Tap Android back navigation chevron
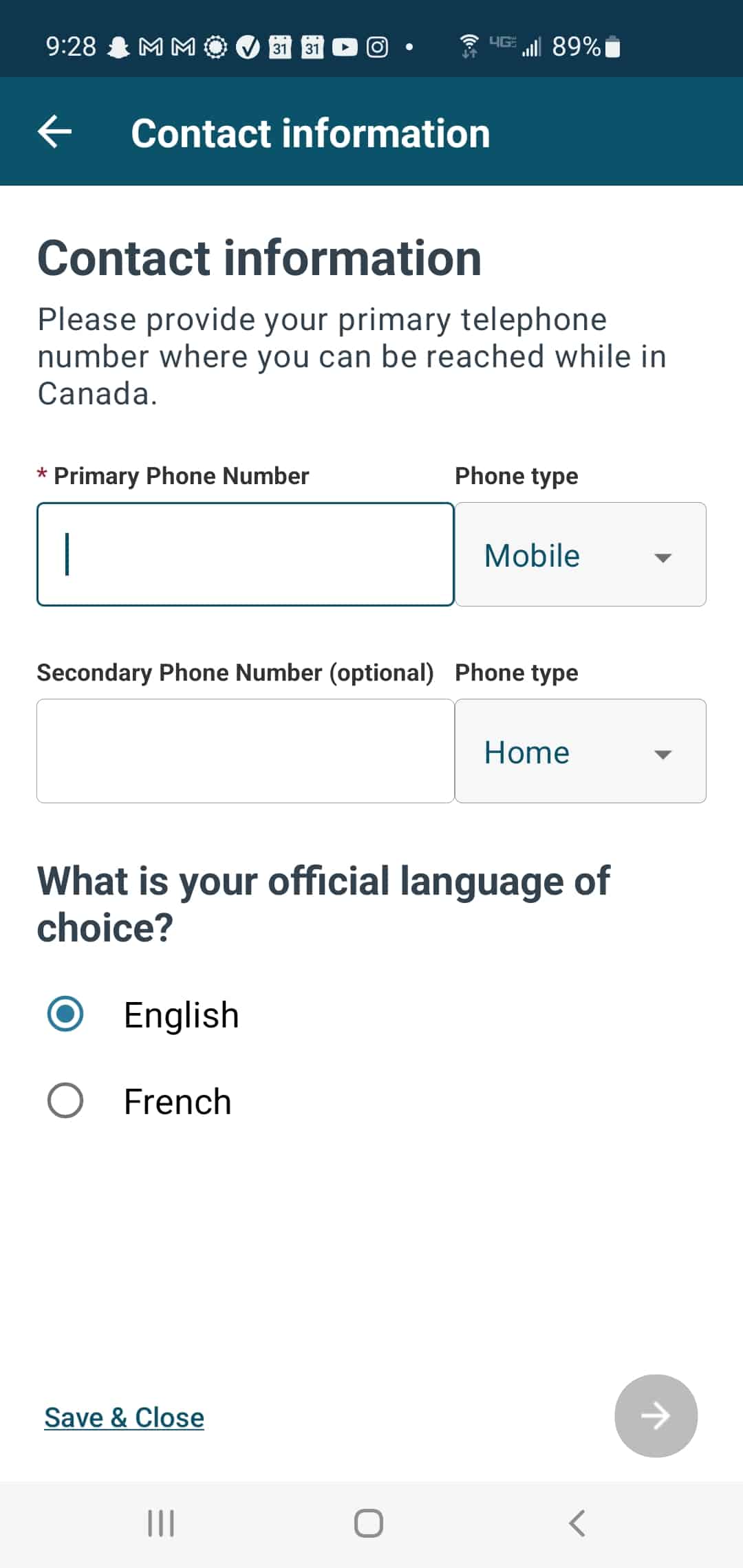This screenshot has width=743, height=1568. pyautogui.click(x=578, y=1523)
